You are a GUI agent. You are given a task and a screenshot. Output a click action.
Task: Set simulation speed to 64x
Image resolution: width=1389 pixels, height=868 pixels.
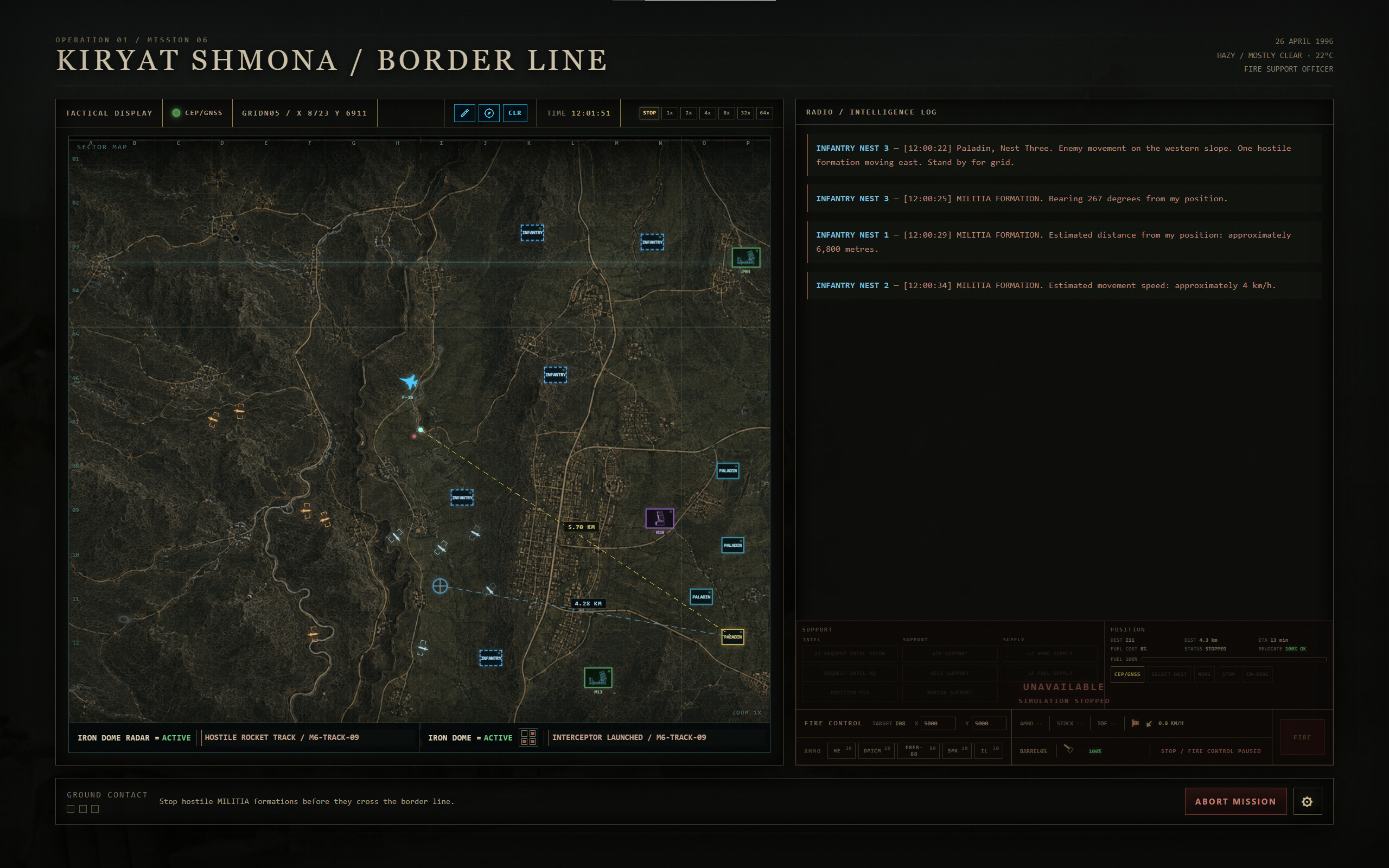(764, 113)
